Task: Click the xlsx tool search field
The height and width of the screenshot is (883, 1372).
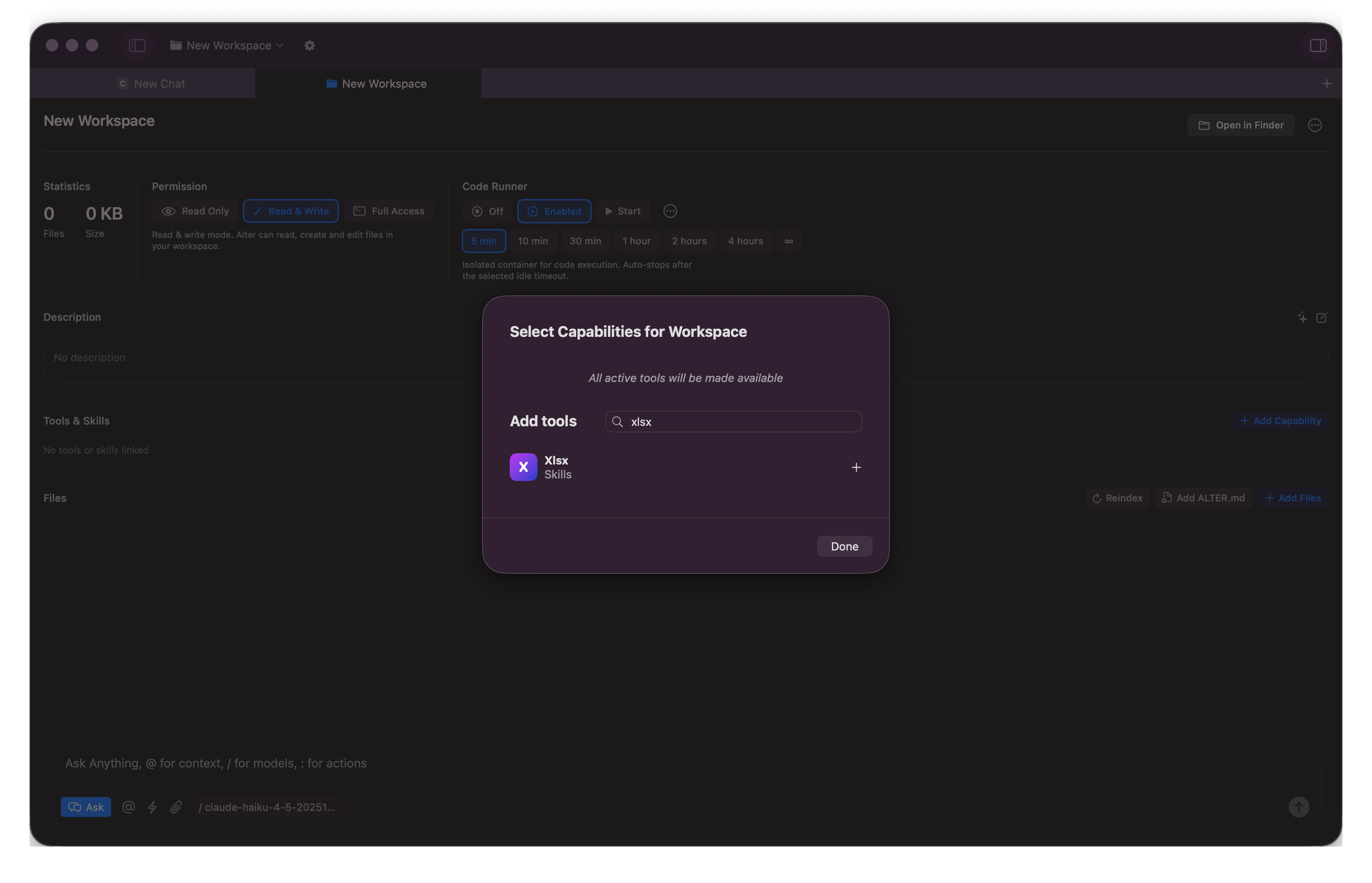Action: click(x=739, y=422)
